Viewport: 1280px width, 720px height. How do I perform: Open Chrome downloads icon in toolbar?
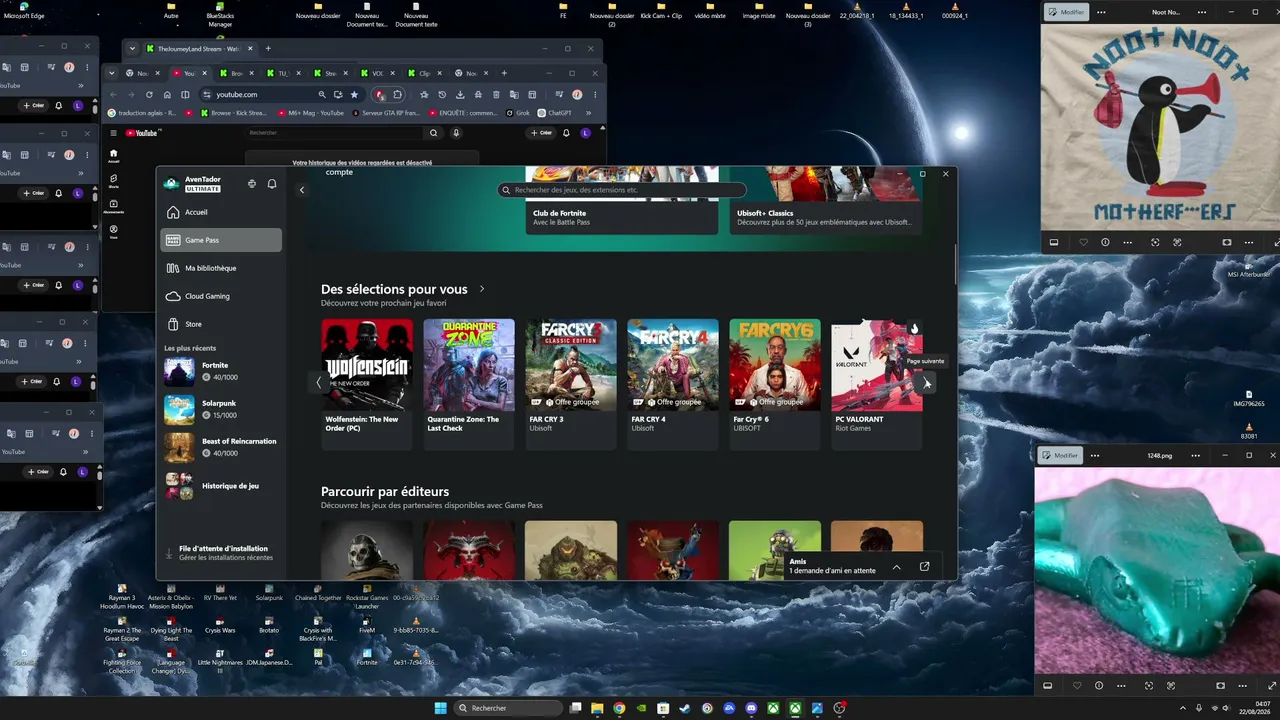[x=459, y=95]
